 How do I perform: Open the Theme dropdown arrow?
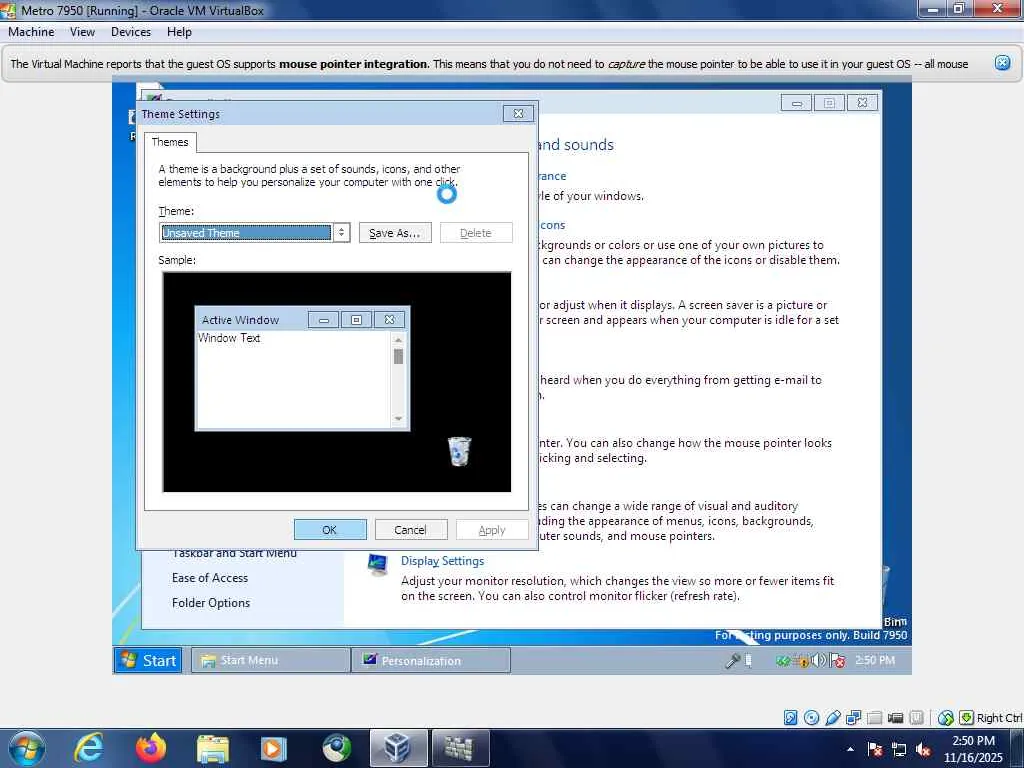click(x=342, y=232)
